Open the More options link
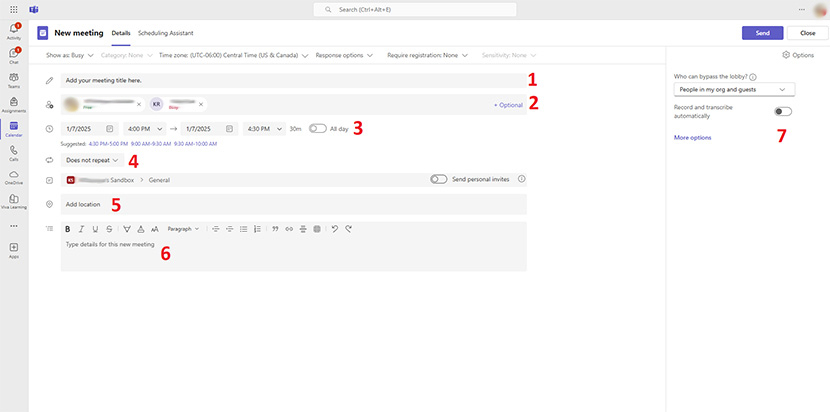The width and height of the screenshot is (830, 412). [692, 137]
